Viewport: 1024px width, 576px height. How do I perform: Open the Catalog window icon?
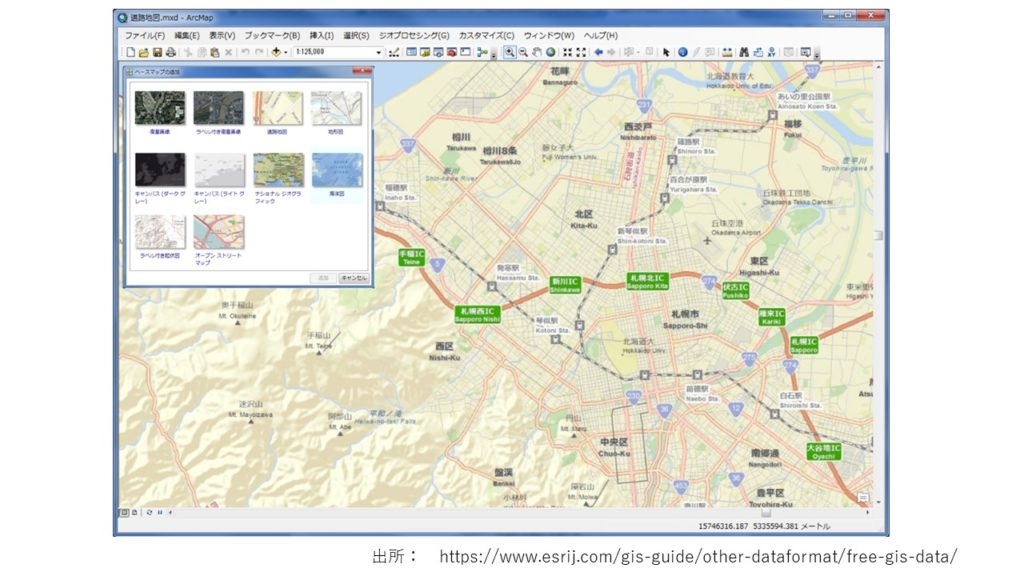tap(424, 52)
